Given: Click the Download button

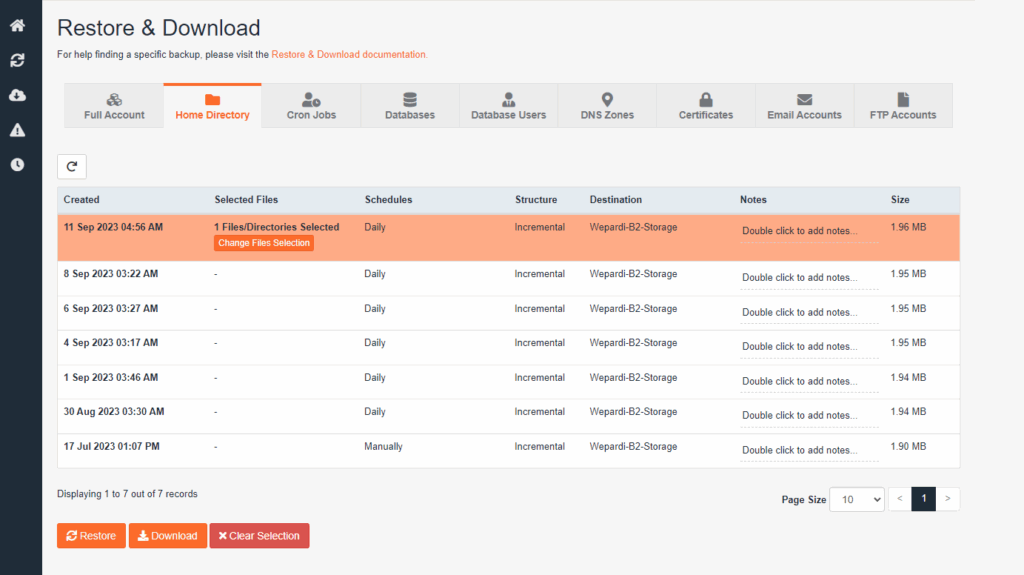Looking at the screenshot, I should pyautogui.click(x=168, y=536).
